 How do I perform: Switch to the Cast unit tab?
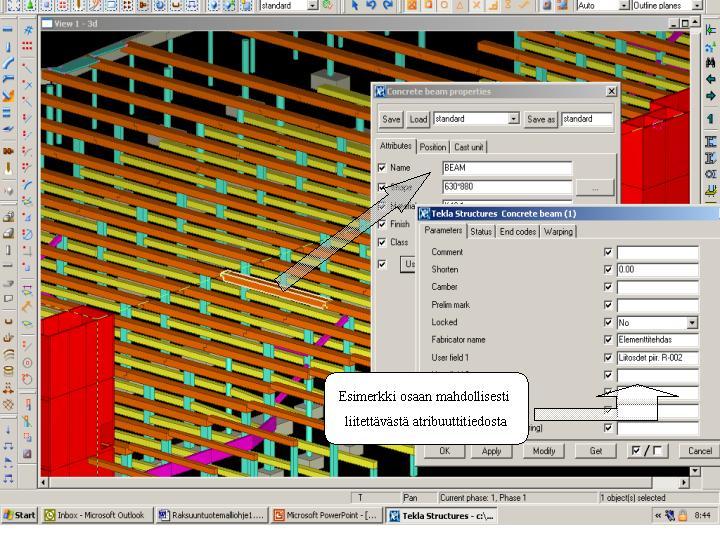coord(468,147)
